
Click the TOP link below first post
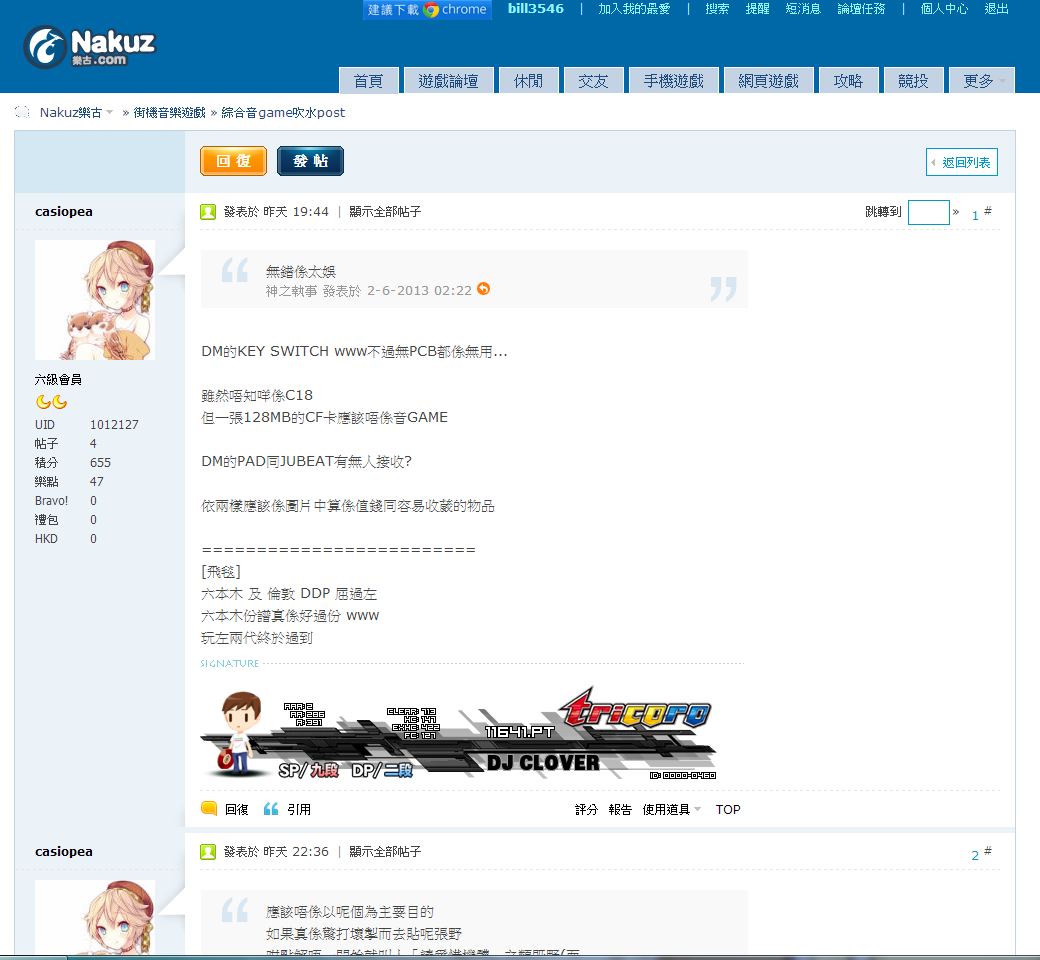click(x=728, y=809)
